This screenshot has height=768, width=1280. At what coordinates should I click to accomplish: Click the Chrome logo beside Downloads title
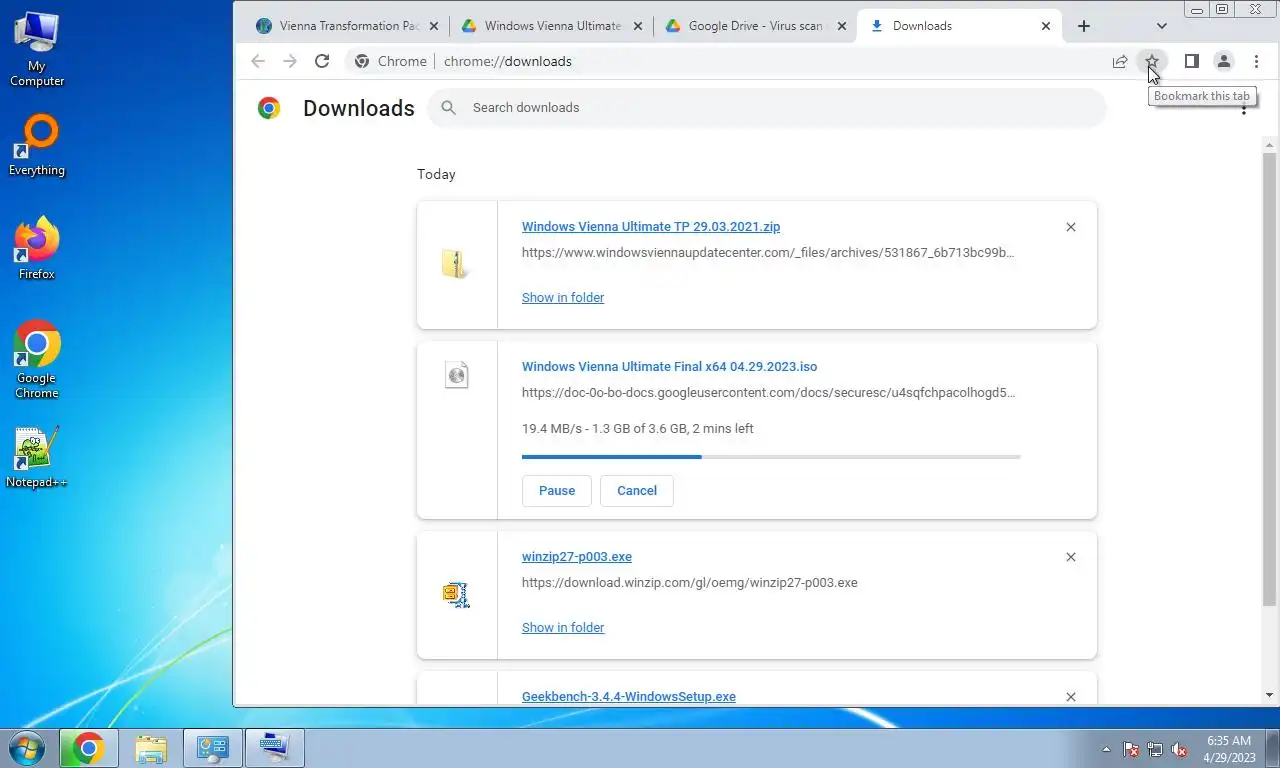tap(269, 108)
